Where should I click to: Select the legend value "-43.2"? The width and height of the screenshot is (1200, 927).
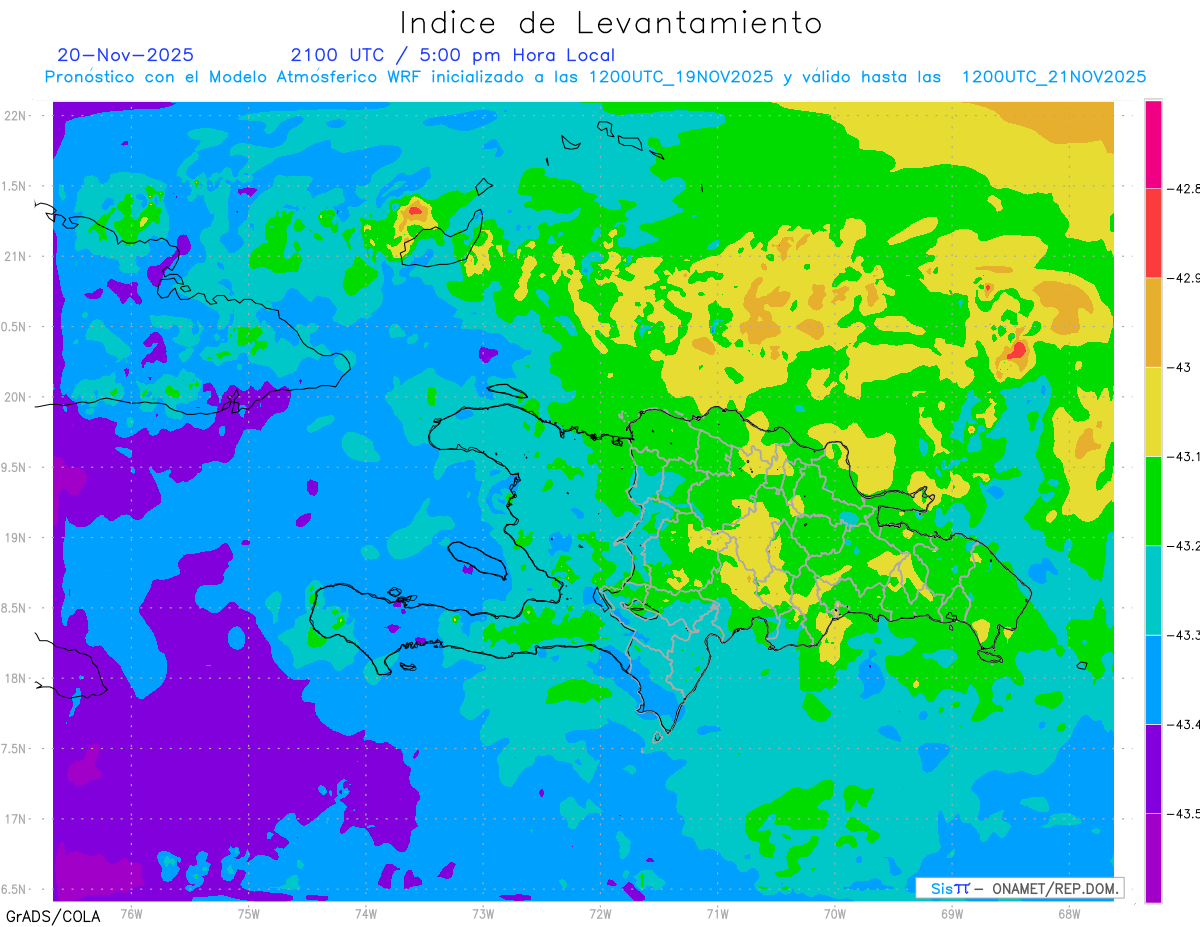click(1184, 545)
